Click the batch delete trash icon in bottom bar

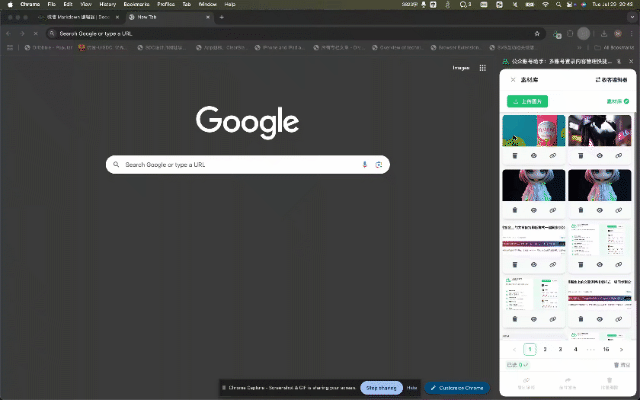pos(609,380)
